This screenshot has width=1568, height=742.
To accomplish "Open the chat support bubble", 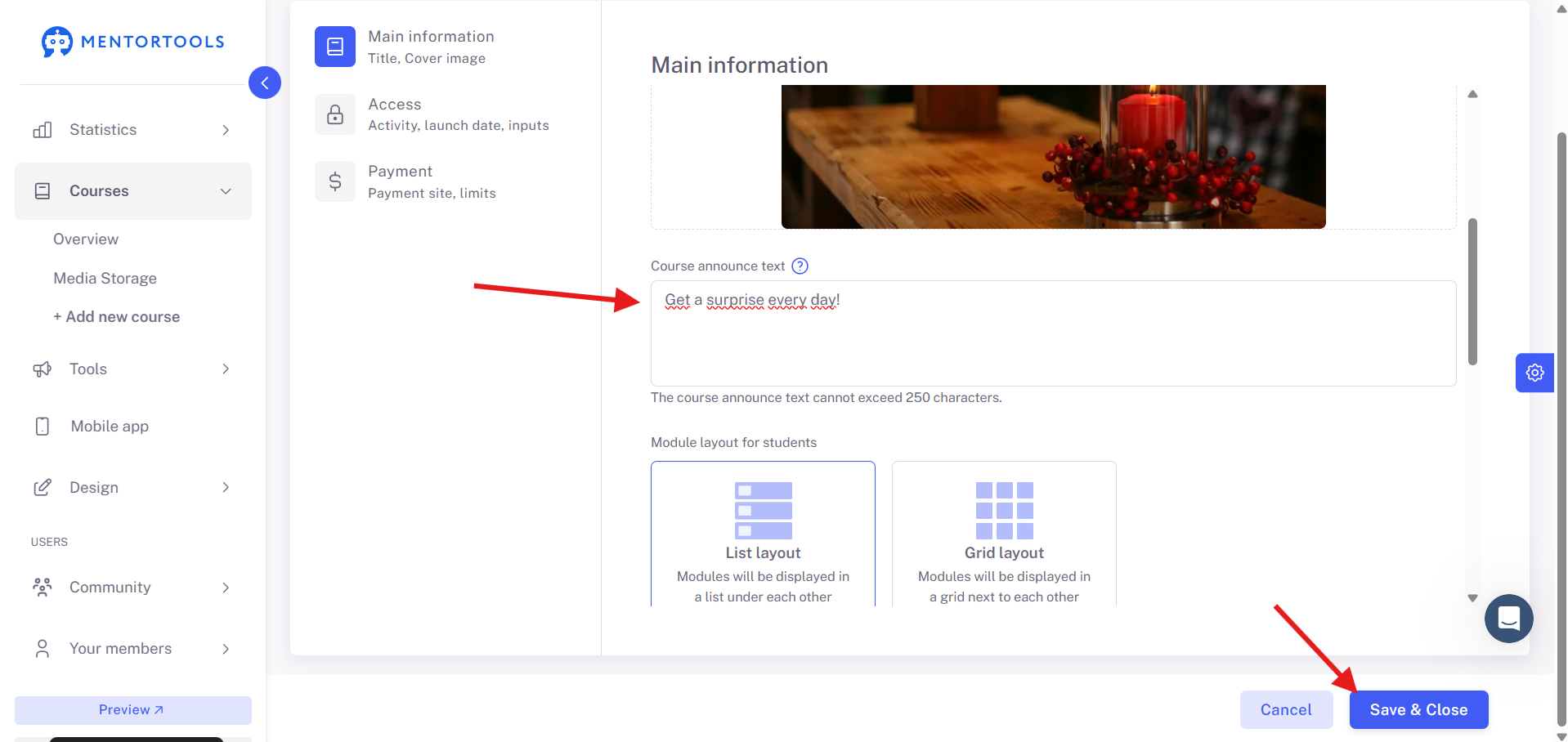I will click(1509, 619).
